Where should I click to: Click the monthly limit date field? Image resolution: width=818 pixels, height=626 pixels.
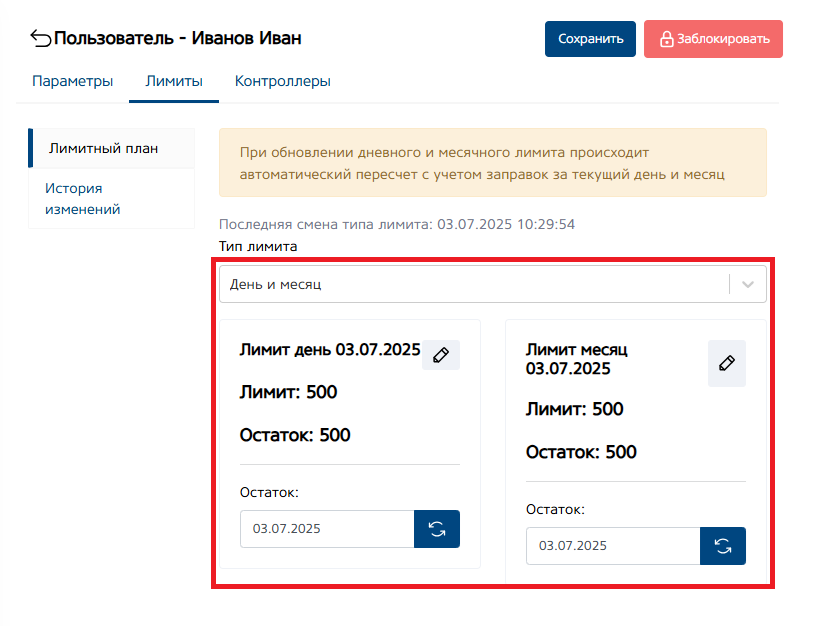coord(613,546)
